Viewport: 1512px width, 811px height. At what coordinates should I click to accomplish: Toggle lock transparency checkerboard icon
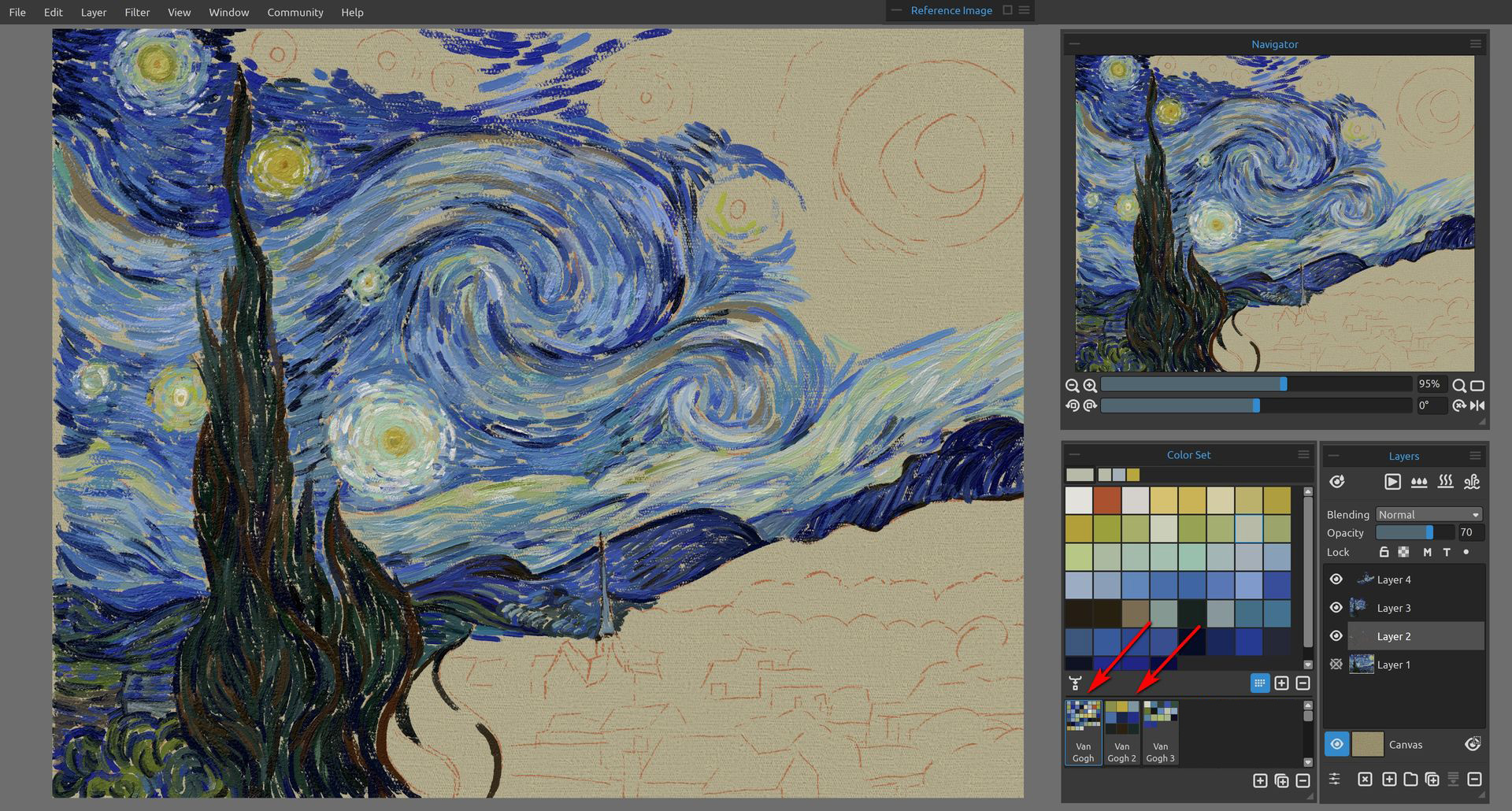click(1403, 552)
